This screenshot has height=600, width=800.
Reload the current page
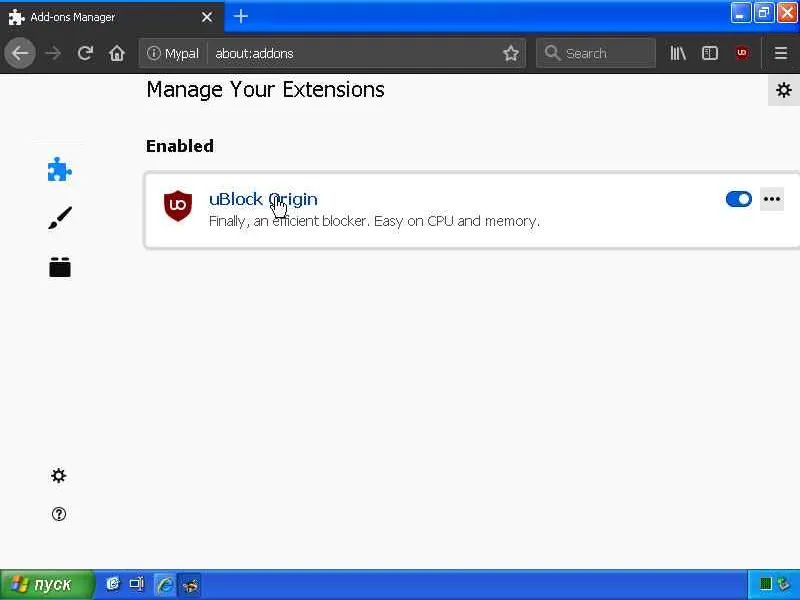(x=85, y=53)
